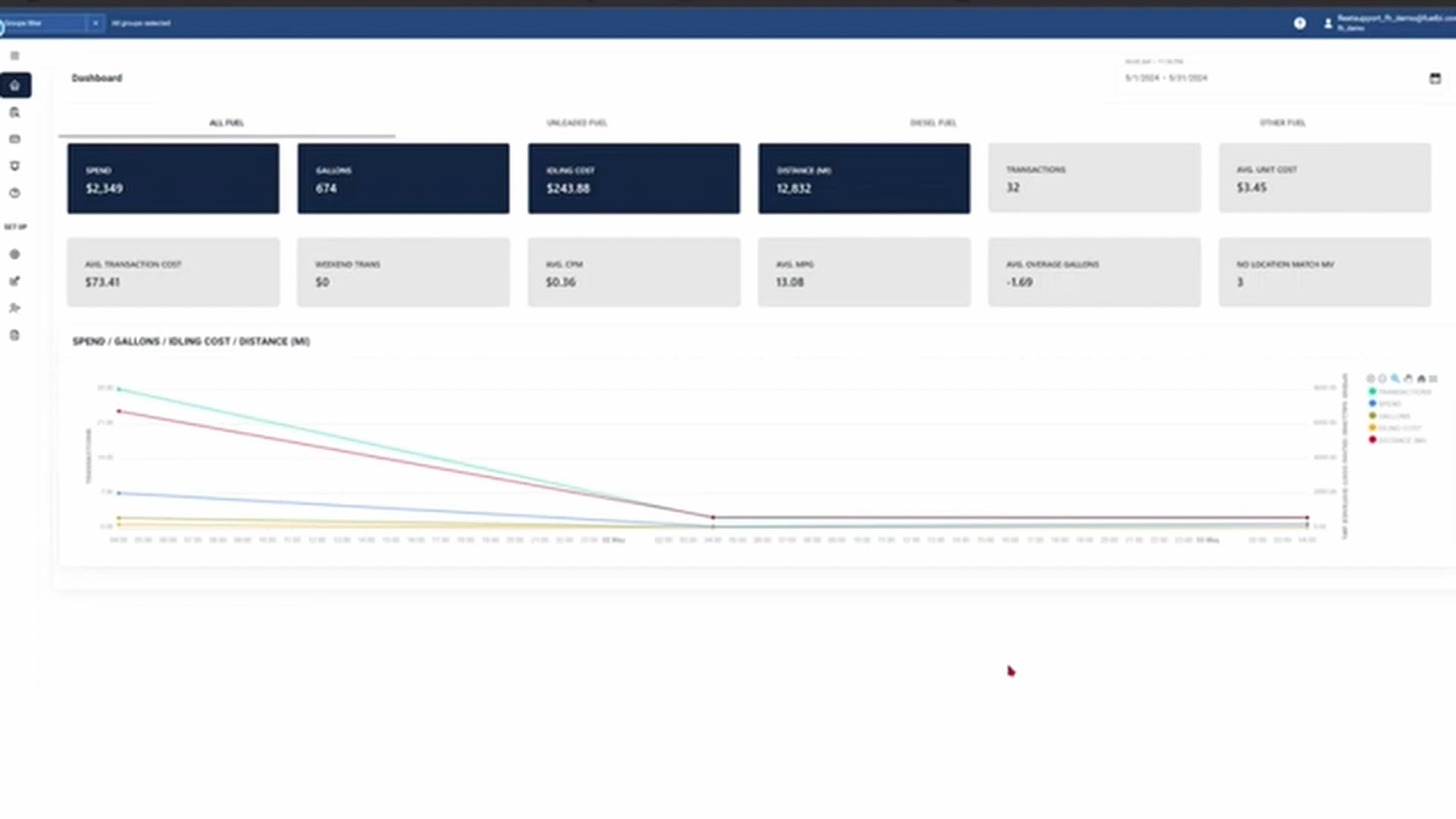The image size is (1456, 819).
Task: Open the calendar date picker icon
Action: coord(1435,78)
